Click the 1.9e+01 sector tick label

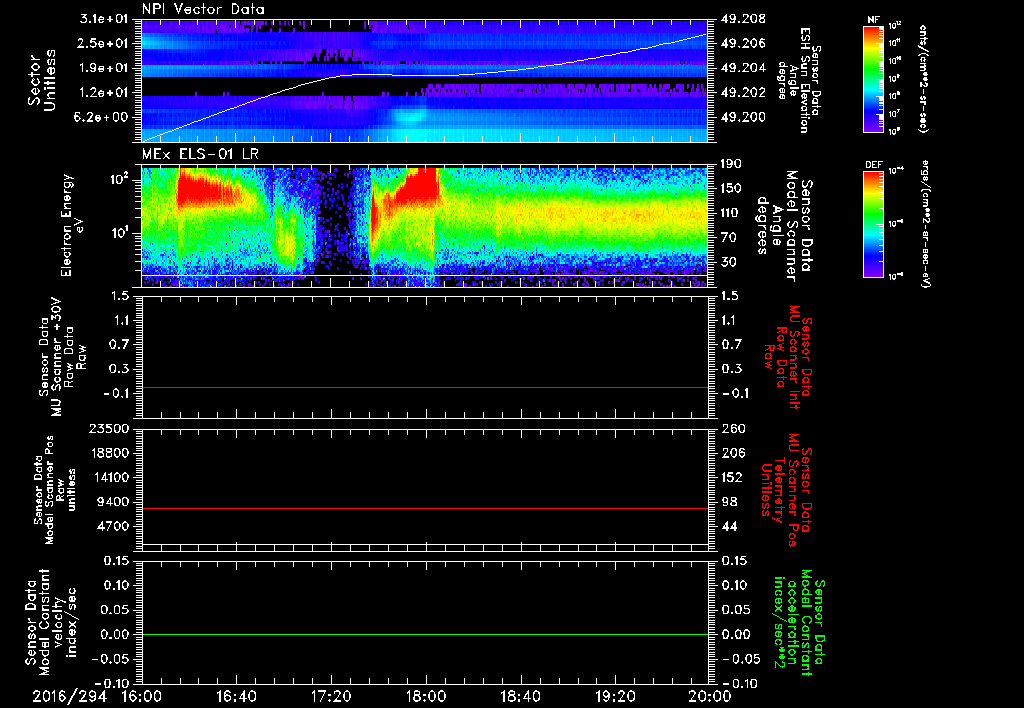point(103,68)
